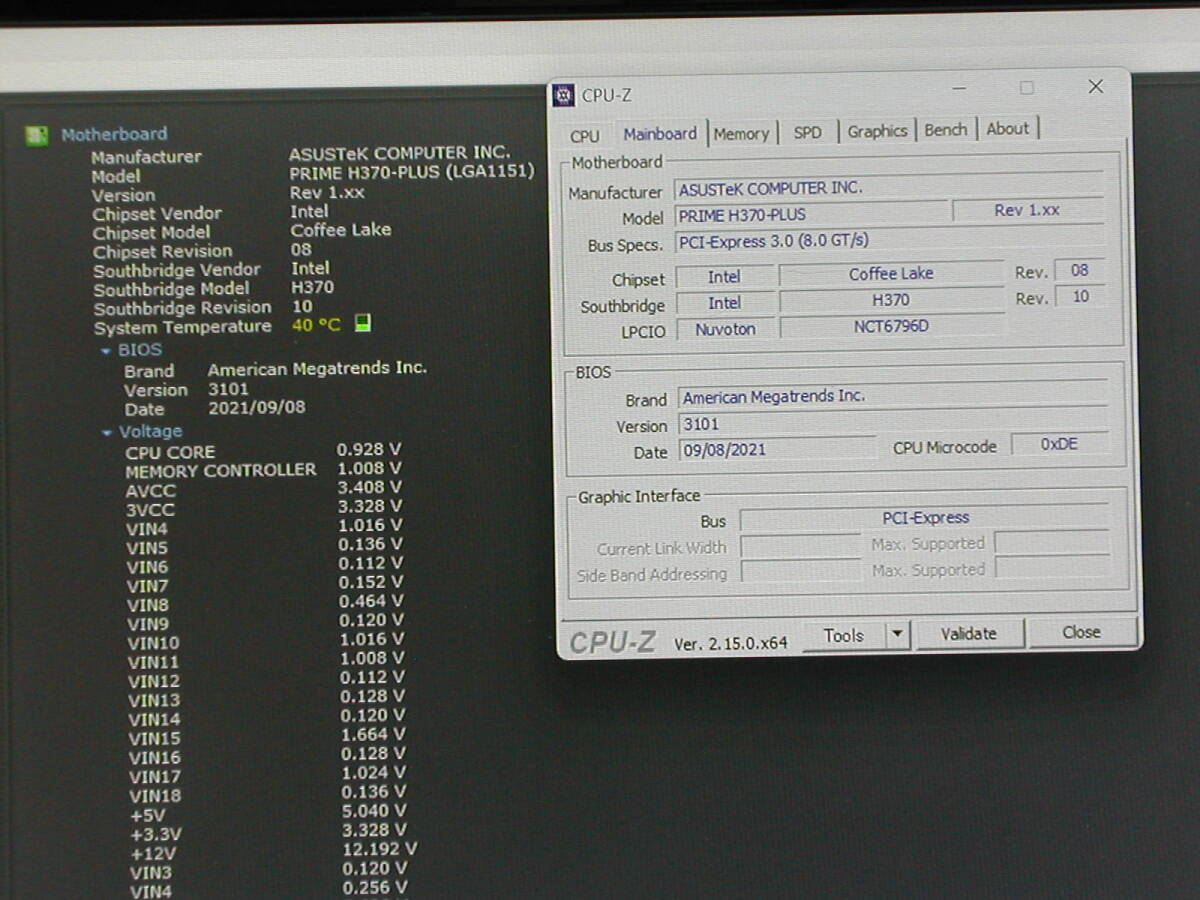Click the System Temperature 40 °C value
Image resolution: width=1200 pixels, height=900 pixels.
pyautogui.click(x=316, y=325)
